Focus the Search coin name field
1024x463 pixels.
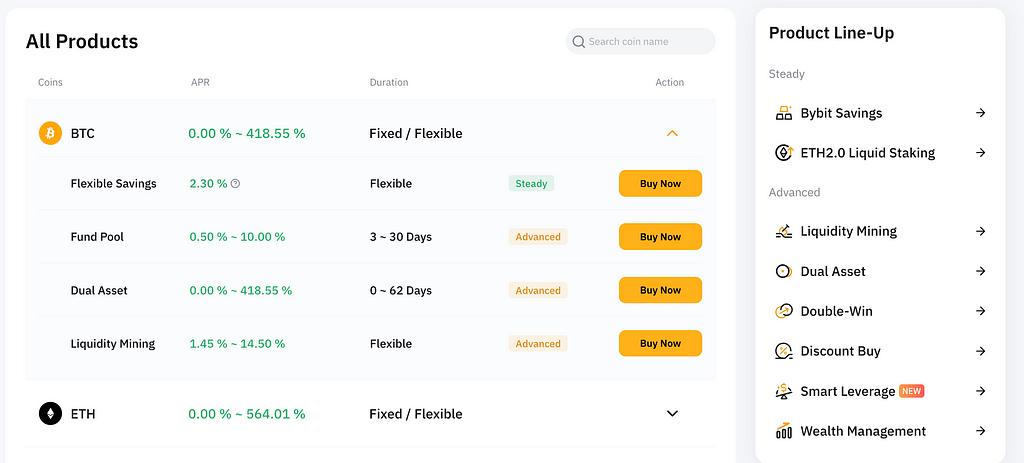coord(645,42)
